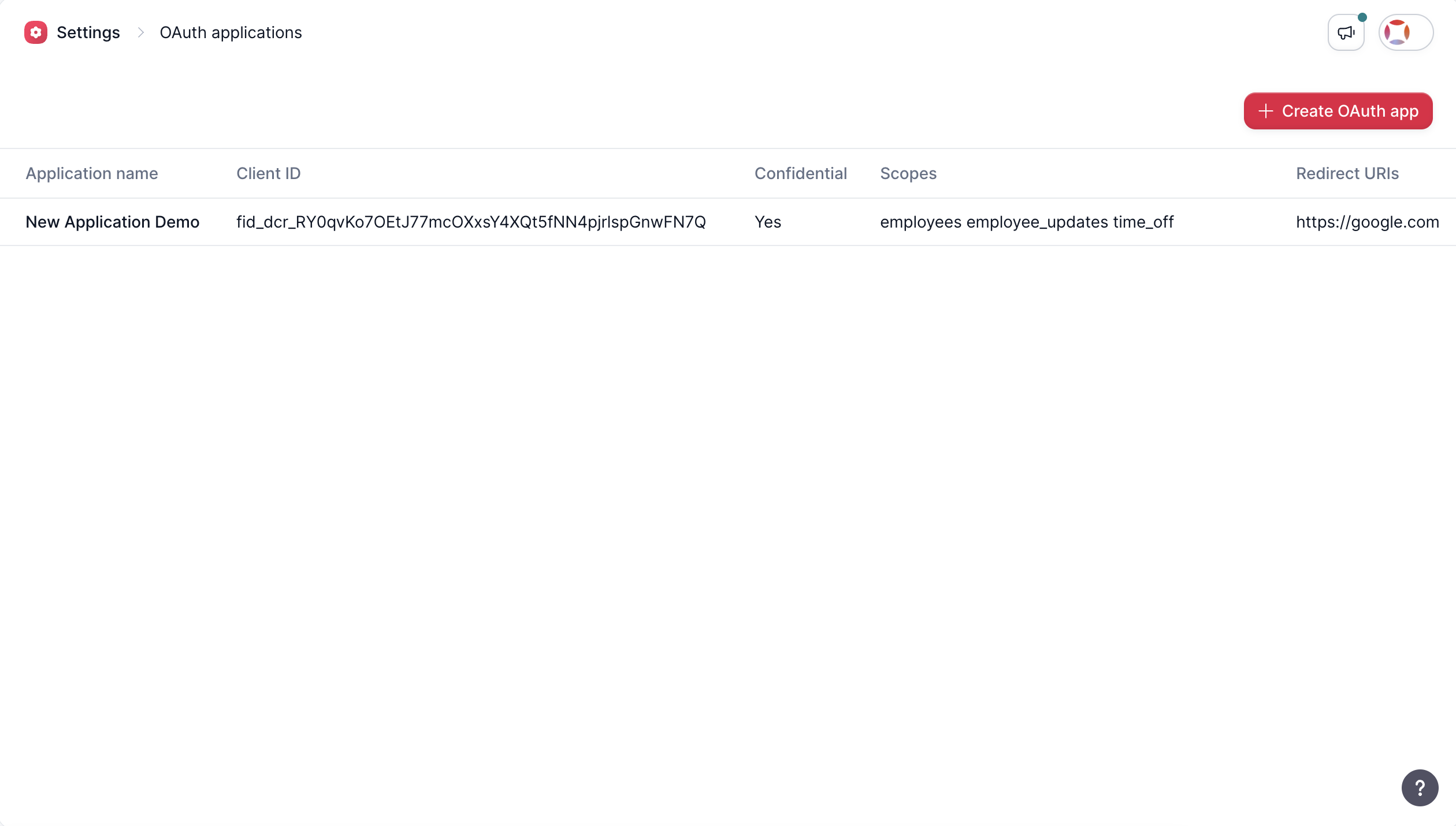The image size is (1456, 826).
Task: Select the fid_dcr client ID value
Action: 471,222
